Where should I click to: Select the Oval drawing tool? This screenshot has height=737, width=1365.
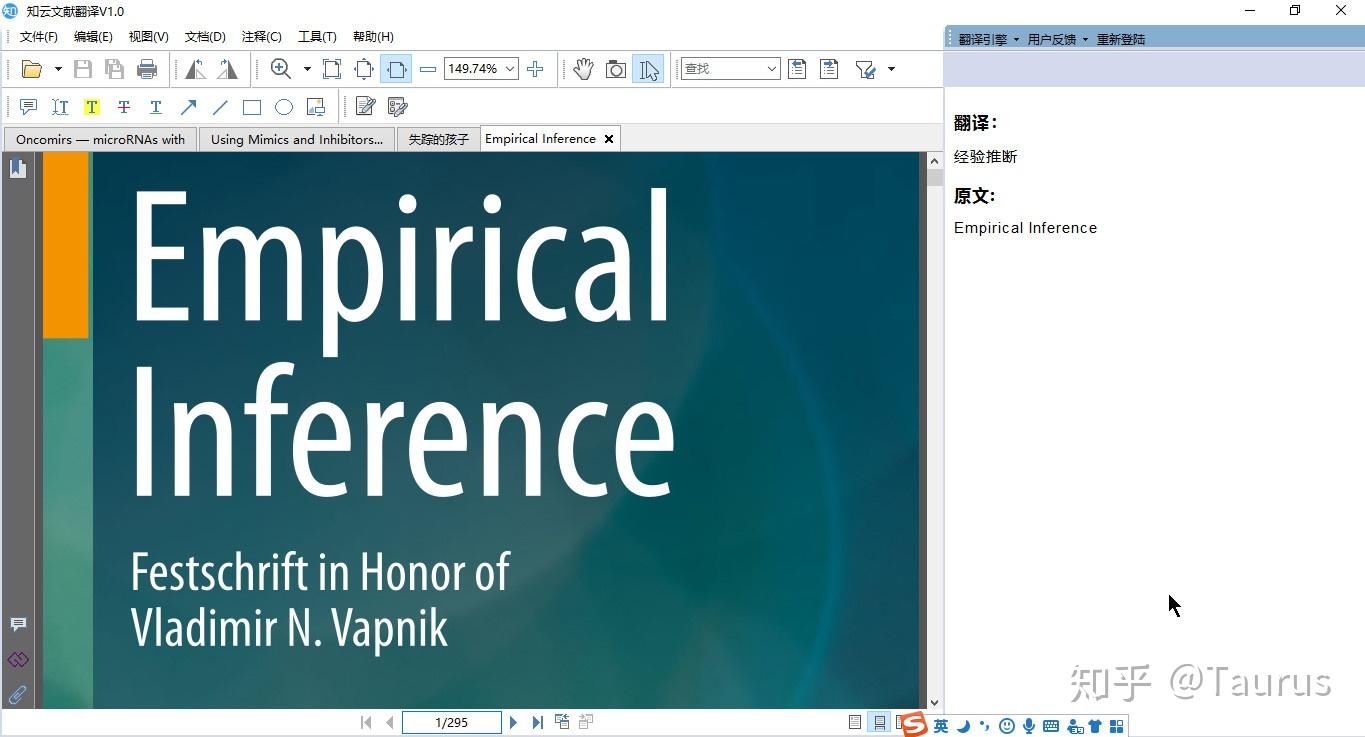(x=284, y=107)
